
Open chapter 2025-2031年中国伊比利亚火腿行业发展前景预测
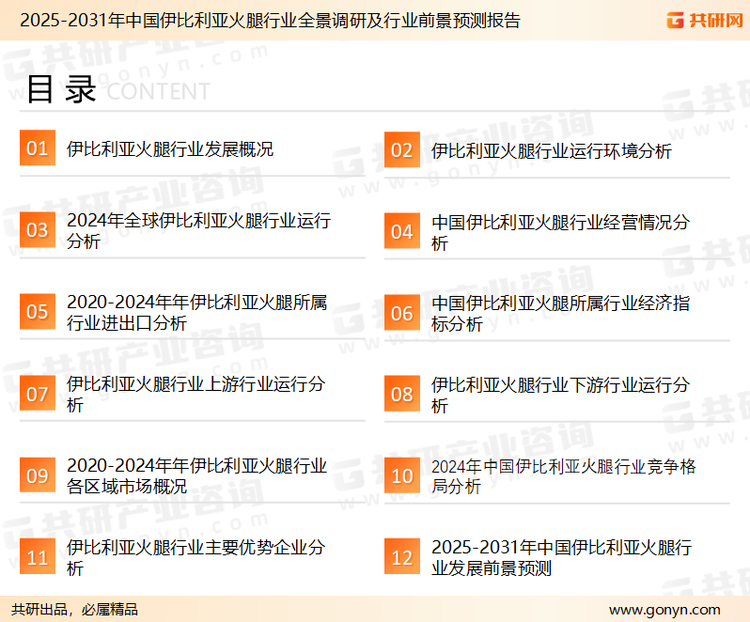[562, 557]
